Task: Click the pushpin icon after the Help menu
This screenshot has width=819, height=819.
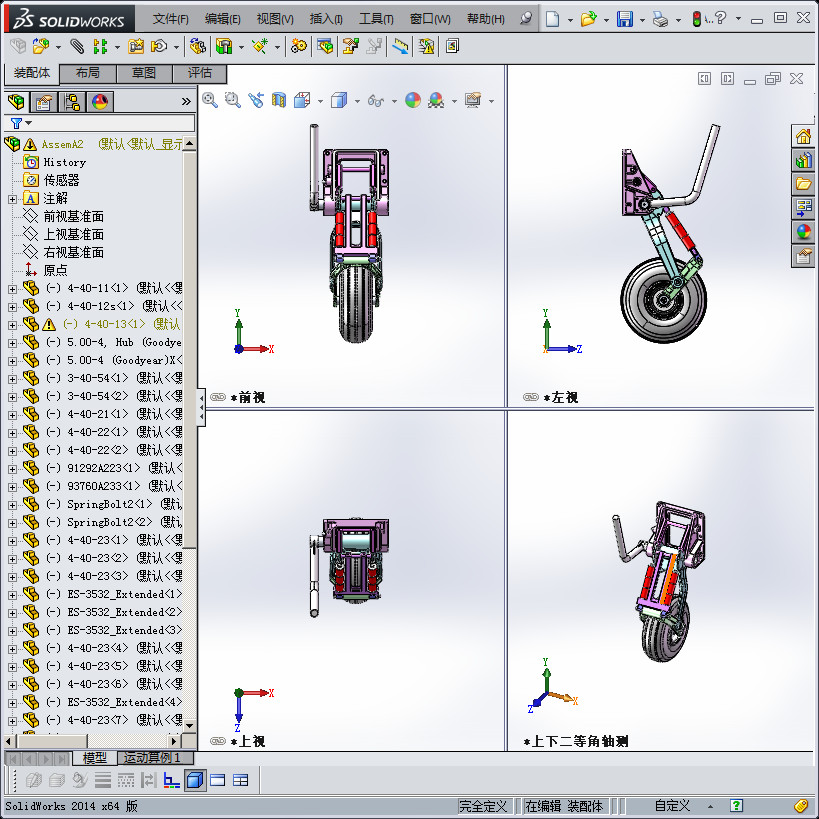Action: [x=526, y=19]
